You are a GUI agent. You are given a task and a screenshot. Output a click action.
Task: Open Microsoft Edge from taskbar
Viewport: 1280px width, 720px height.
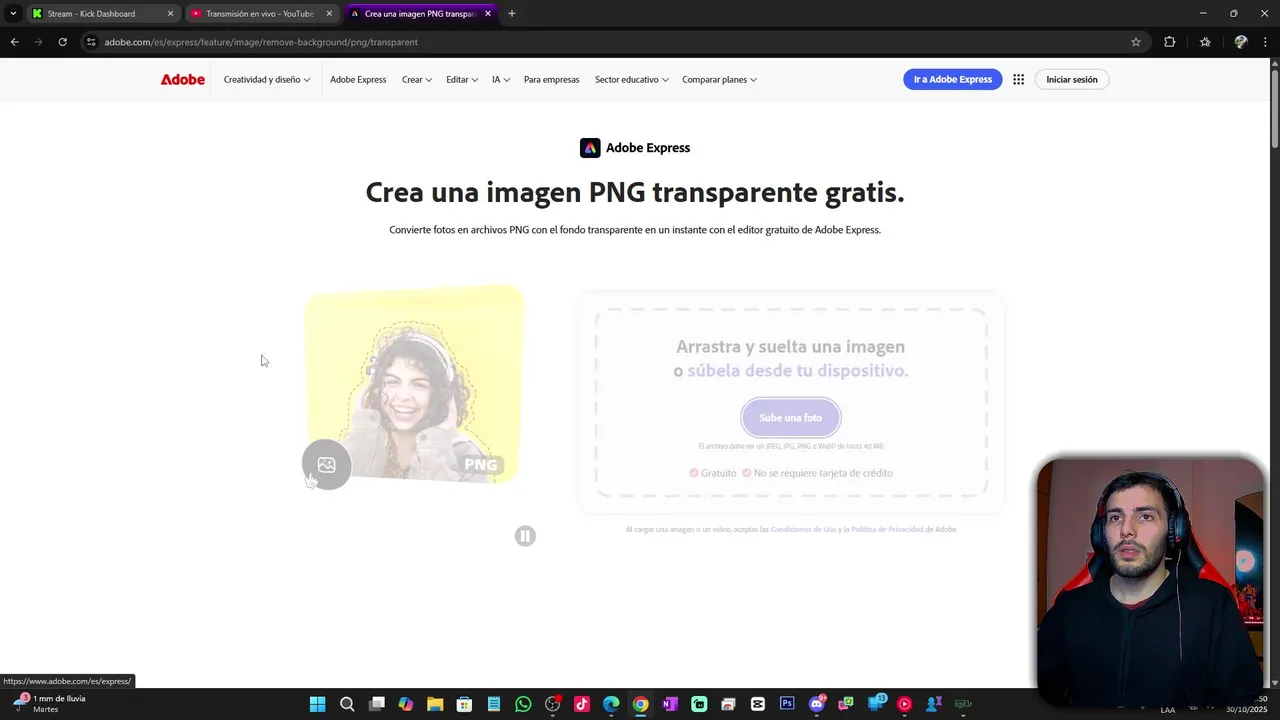click(611, 704)
